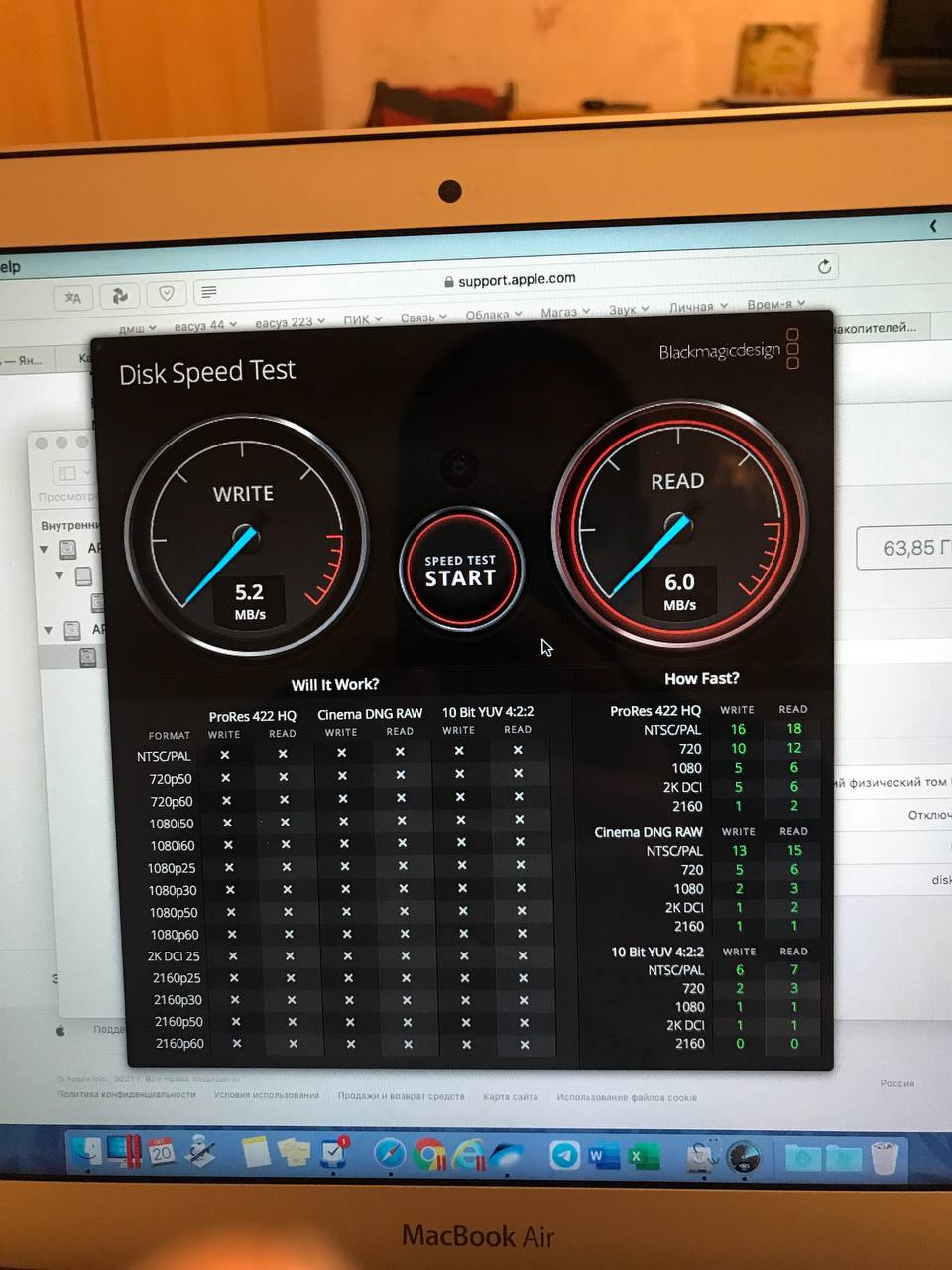952x1270 pixels.
Task: Click the Apple logo in page footer
Action: (x=60, y=1031)
